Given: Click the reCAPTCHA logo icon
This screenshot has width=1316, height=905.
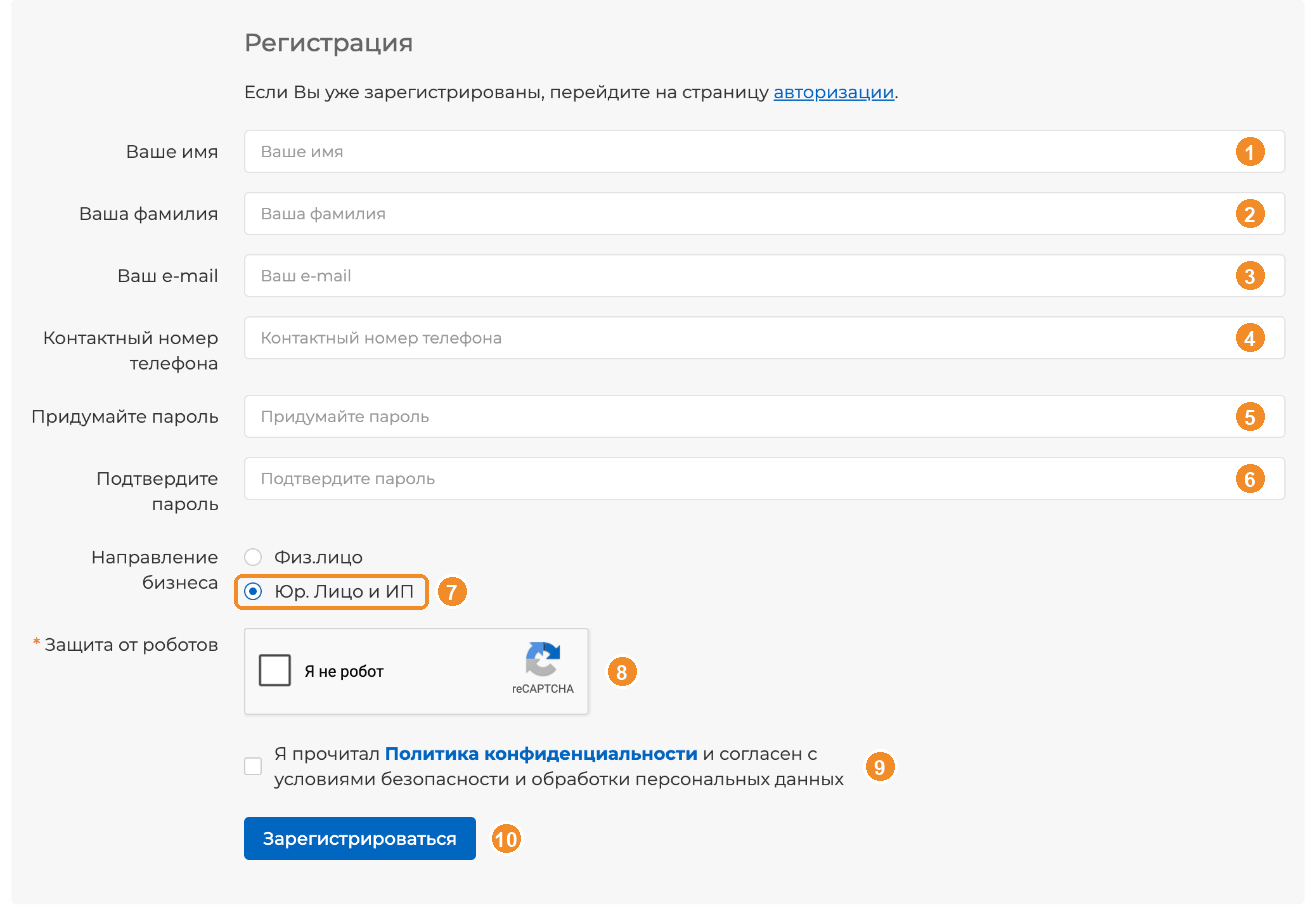Looking at the screenshot, I should pos(543,660).
